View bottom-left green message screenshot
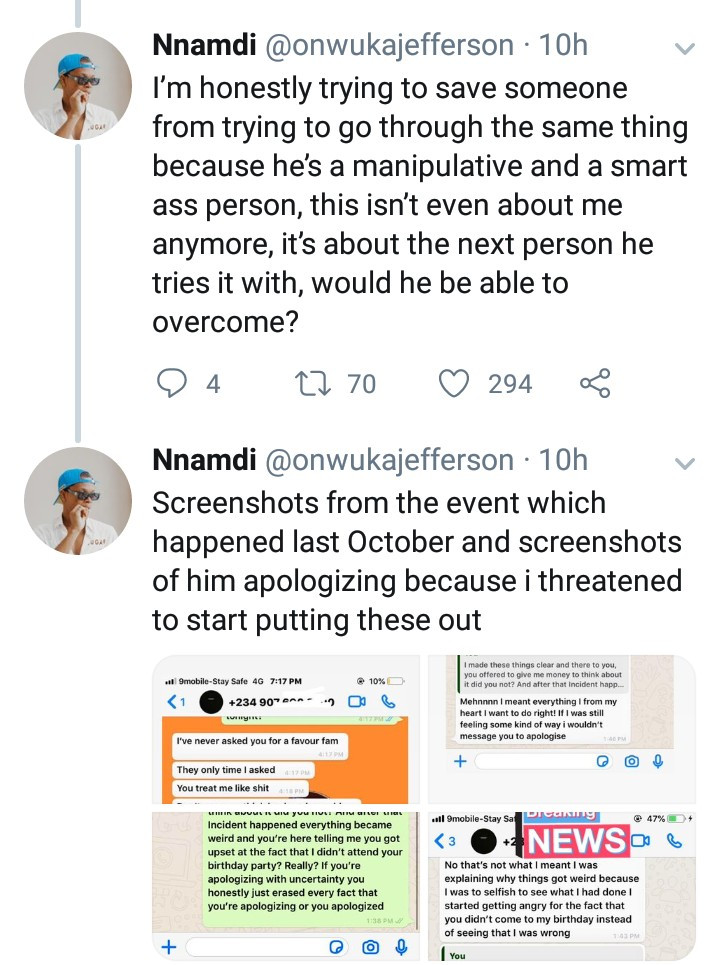This screenshot has height=965, width=720. point(286,886)
